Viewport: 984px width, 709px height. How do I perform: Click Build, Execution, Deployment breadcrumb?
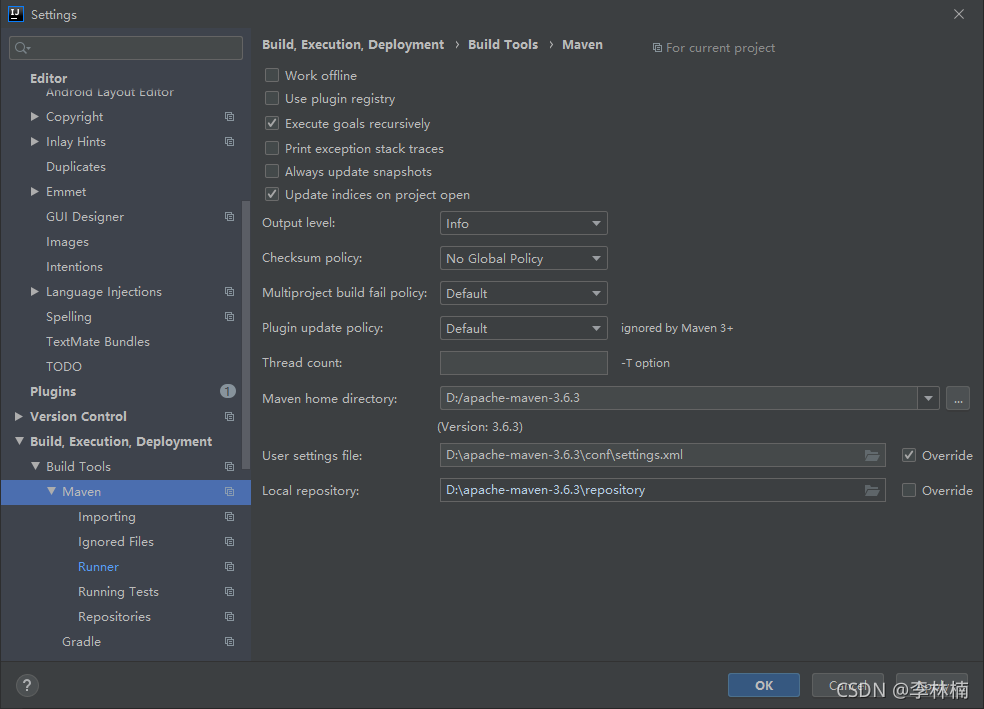pos(353,45)
